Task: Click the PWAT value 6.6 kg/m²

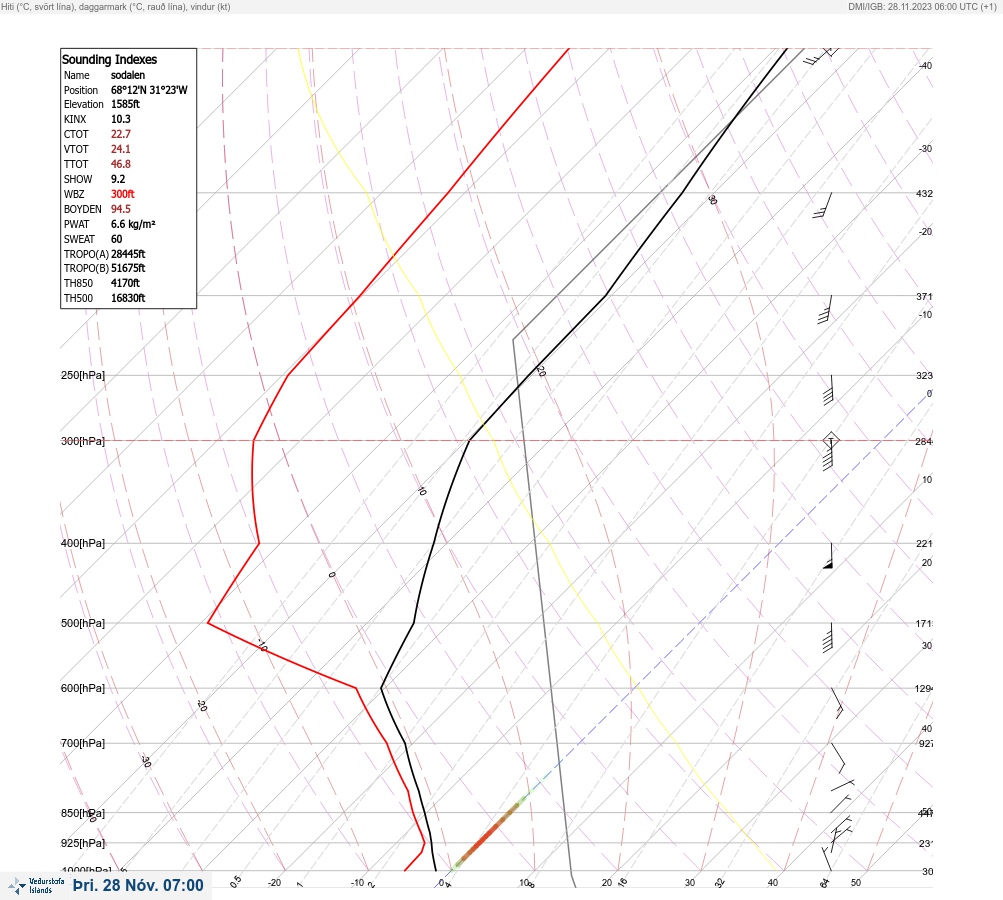Action: 133,224
